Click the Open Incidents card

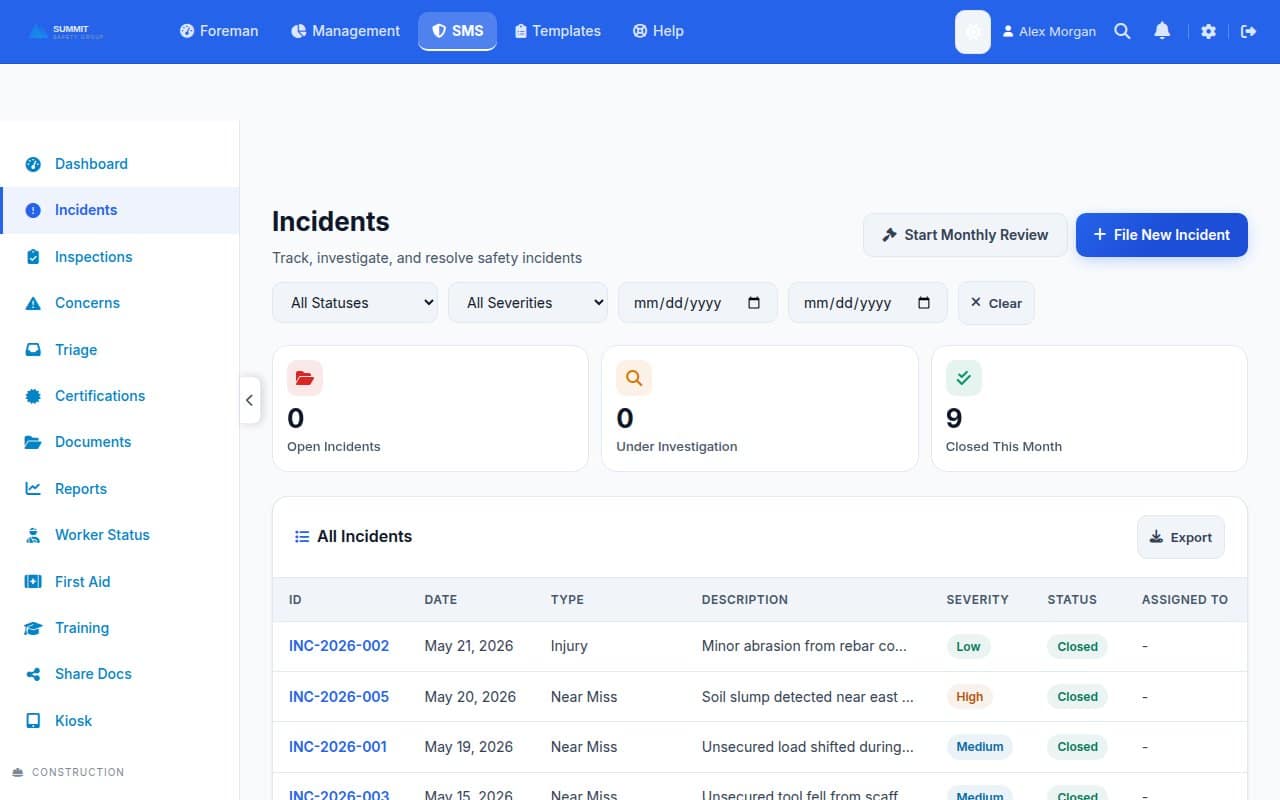430,408
